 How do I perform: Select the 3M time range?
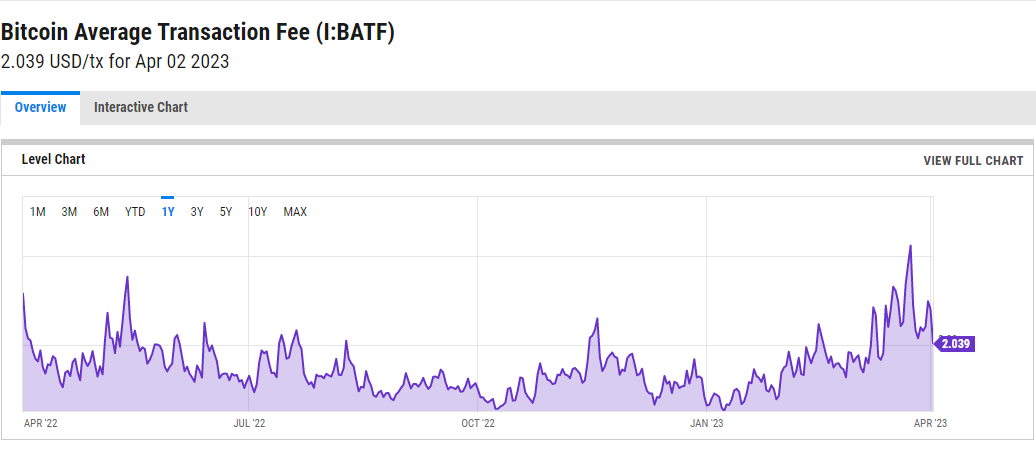coord(69,212)
